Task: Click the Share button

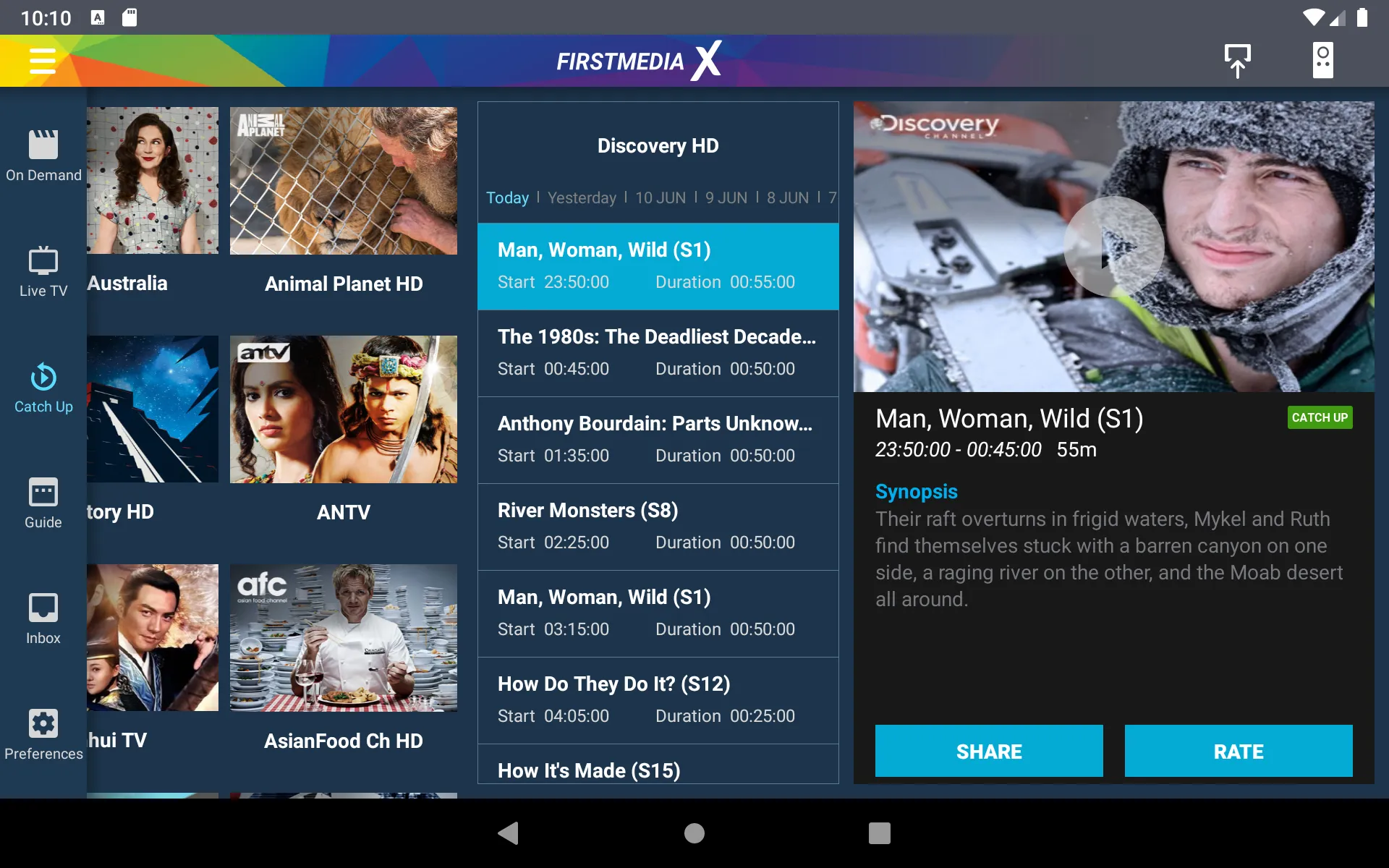Action: [x=988, y=751]
